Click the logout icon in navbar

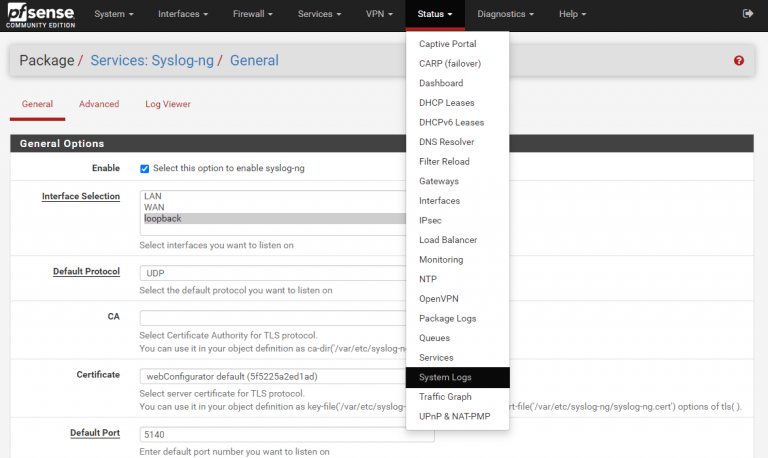[x=747, y=14]
